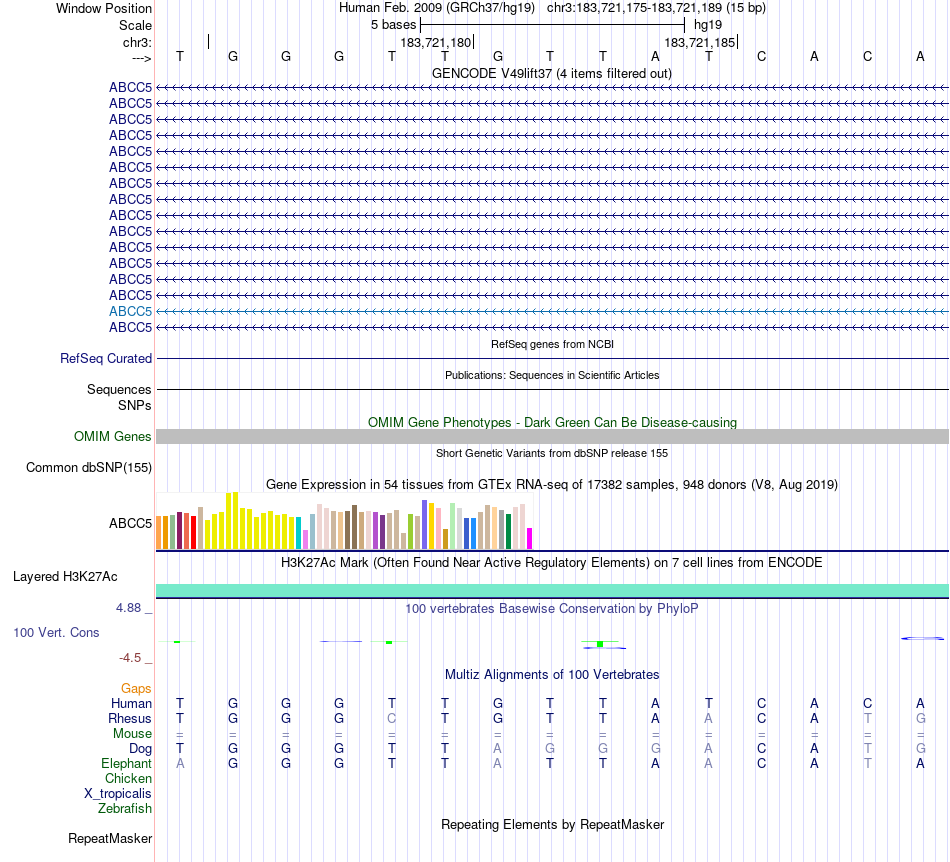The height and width of the screenshot is (862, 950).
Task: Click the gray OMIM Genes item bar
Action: (552, 437)
